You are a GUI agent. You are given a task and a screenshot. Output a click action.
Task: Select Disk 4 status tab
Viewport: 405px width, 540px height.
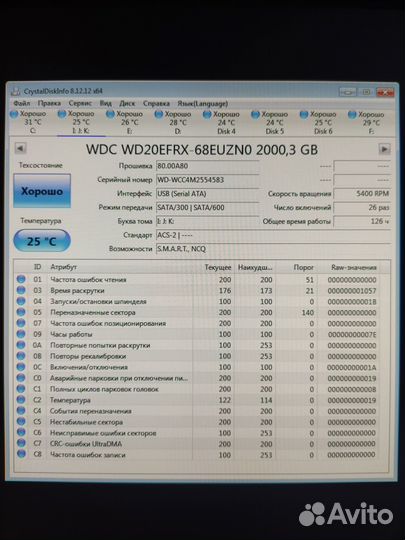[x=222, y=123]
